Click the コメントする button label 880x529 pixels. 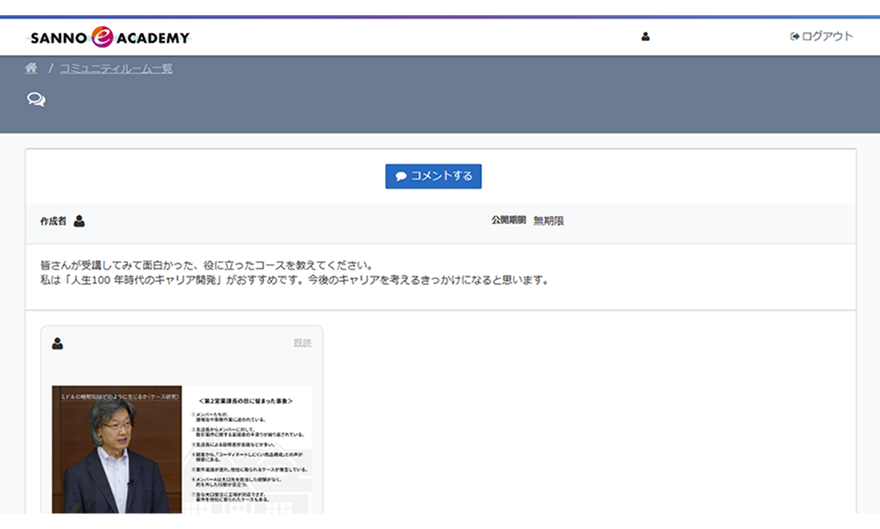point(441,176)
